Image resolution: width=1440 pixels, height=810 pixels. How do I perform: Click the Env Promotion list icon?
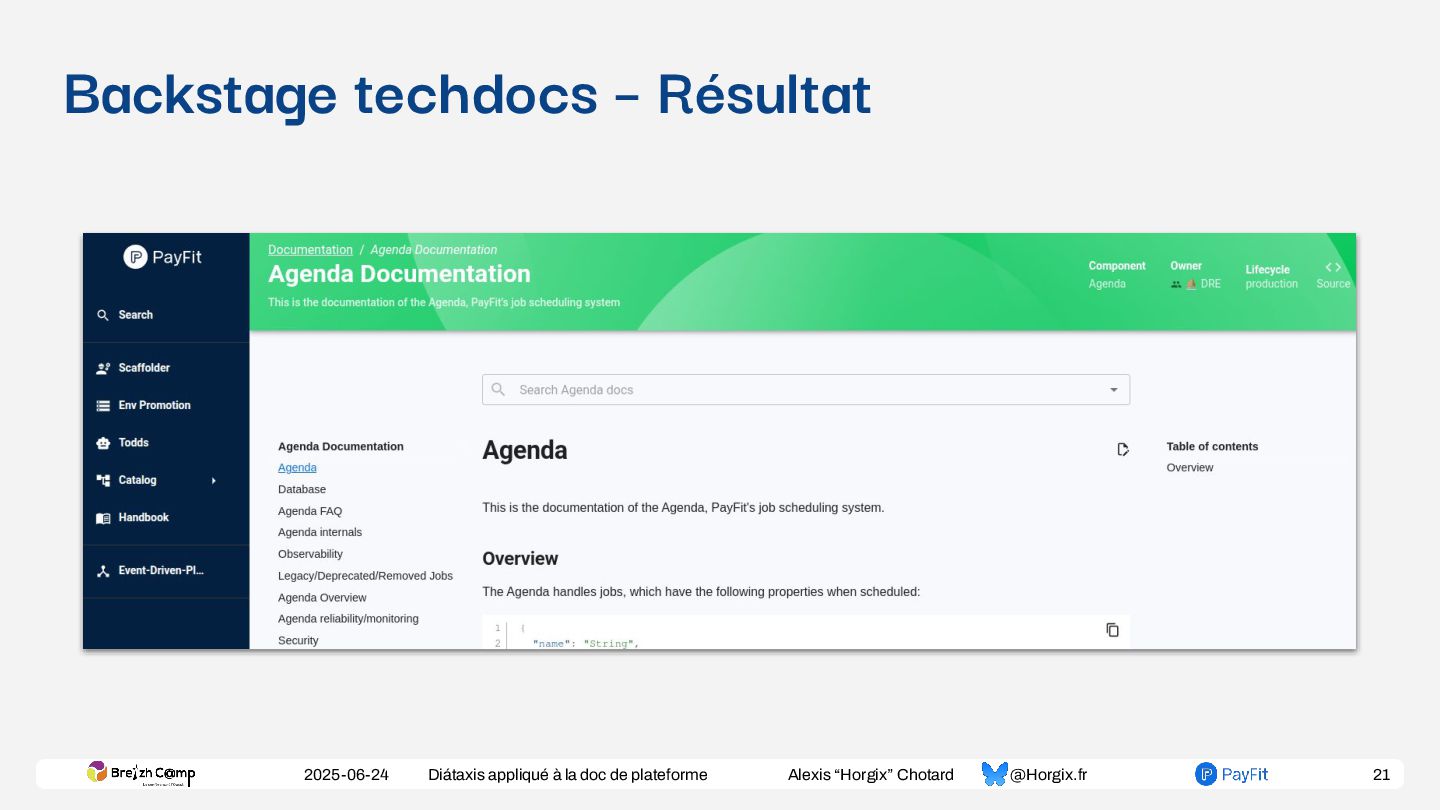coord(103,405)
